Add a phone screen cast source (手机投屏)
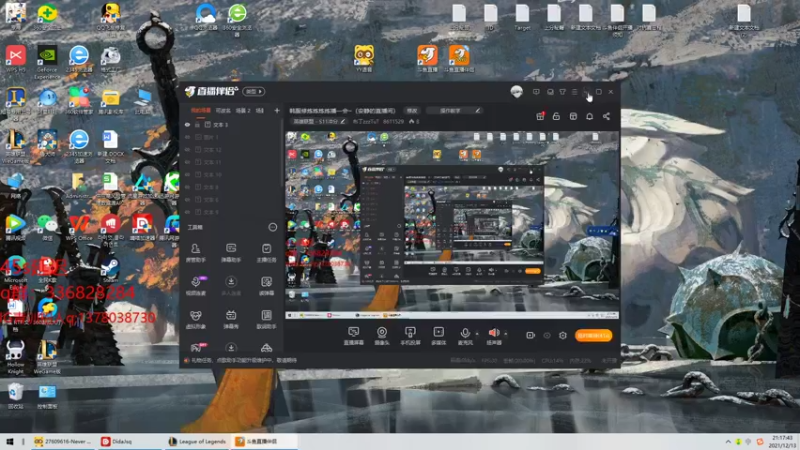800x450 pixels. [410, 336]
